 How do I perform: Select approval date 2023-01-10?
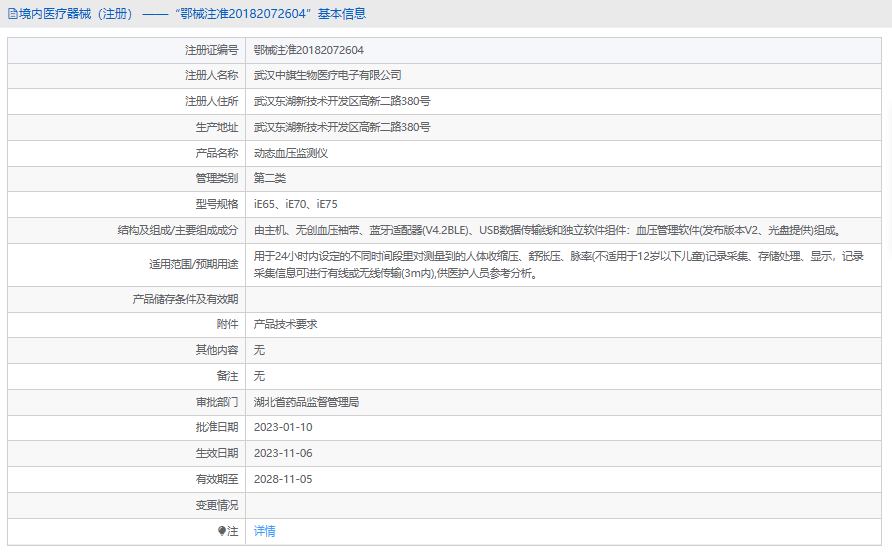(283, 427)
